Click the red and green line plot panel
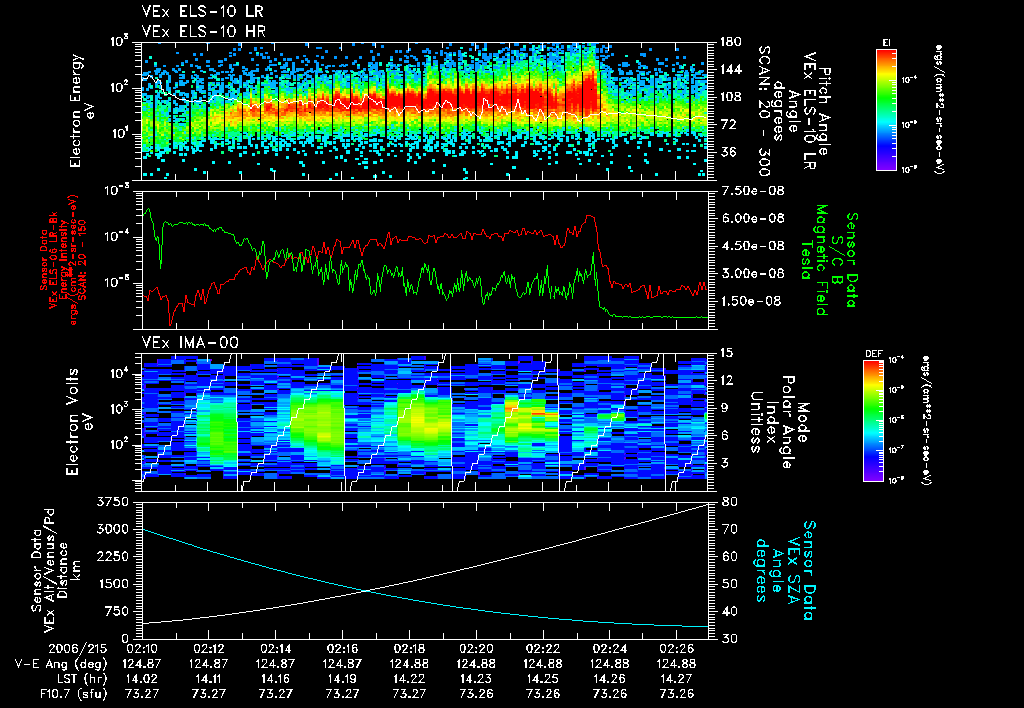 425,260
